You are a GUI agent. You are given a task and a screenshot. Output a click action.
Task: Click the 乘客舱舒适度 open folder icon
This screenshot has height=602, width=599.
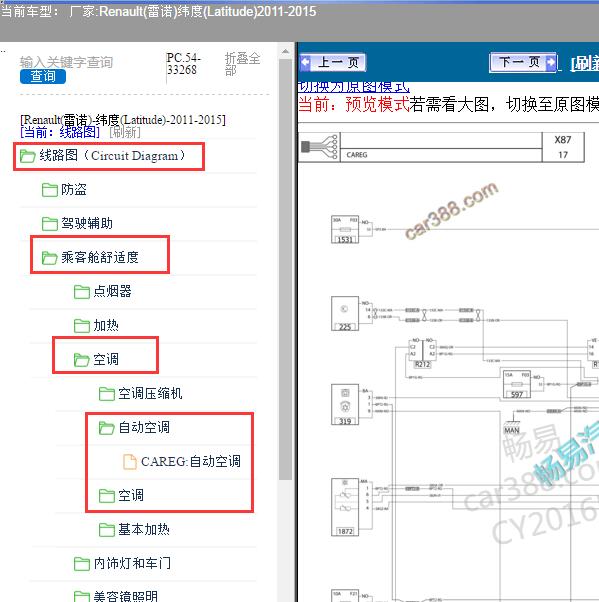click(x=50, y=258)
